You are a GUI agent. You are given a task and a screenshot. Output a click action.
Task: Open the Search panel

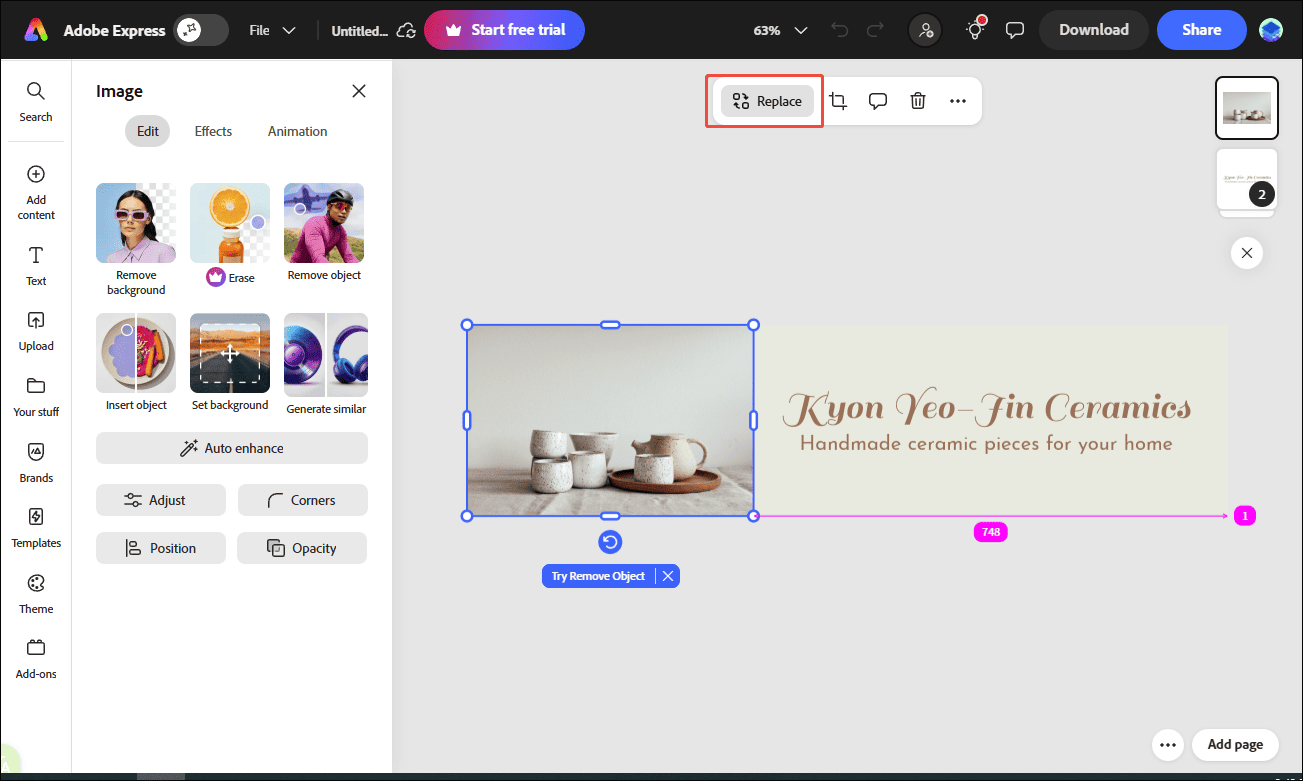(35, 100)
